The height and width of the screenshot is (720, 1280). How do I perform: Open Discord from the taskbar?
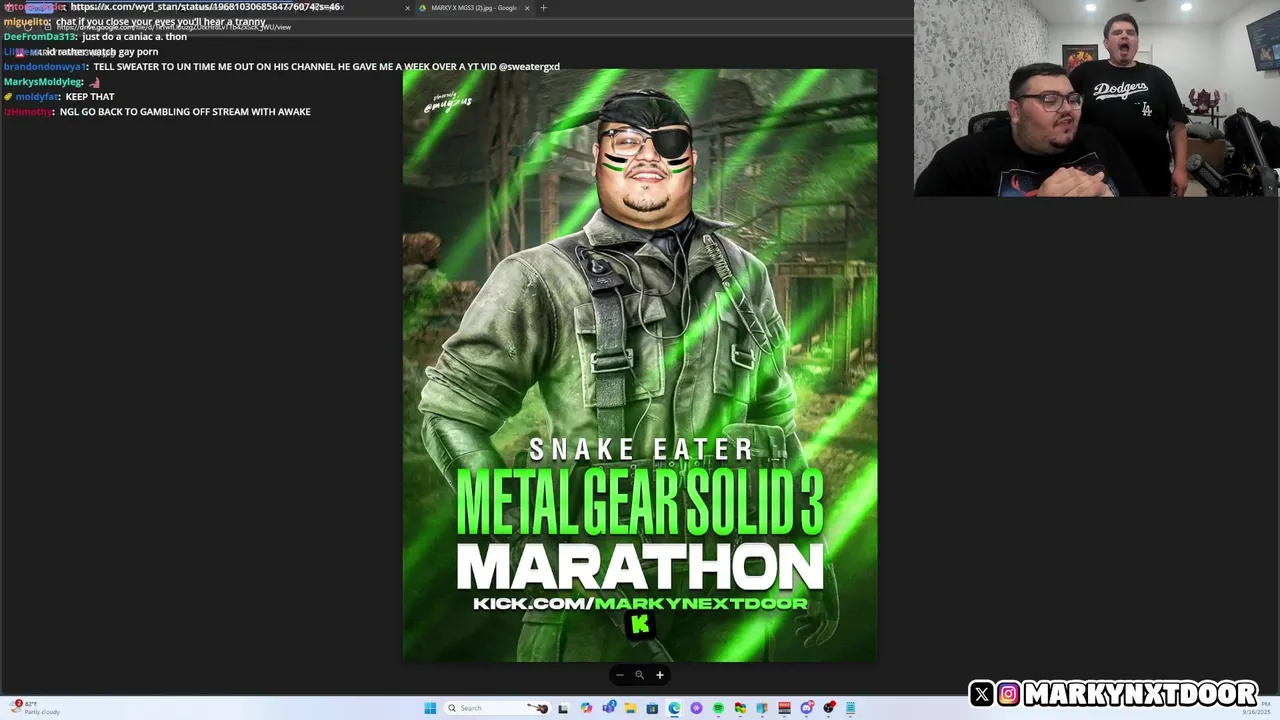807,708
